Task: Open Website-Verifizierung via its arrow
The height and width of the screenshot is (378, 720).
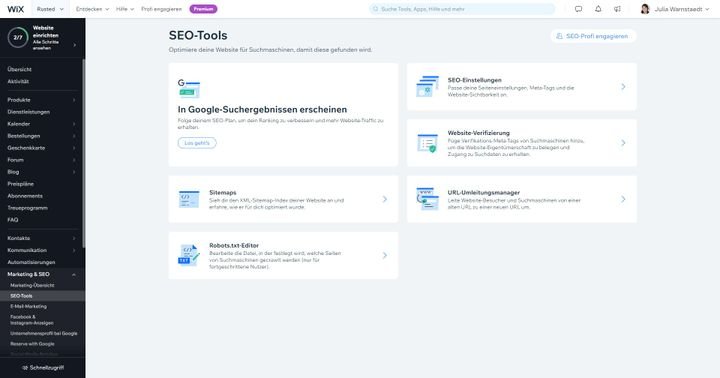Action: [x=623, y=143]
